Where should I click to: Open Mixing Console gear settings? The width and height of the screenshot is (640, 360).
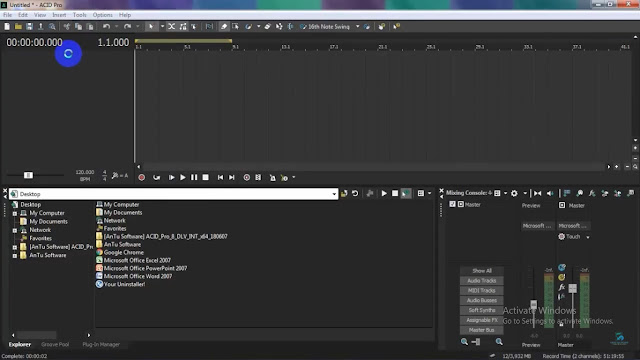(x=514, y=193)
